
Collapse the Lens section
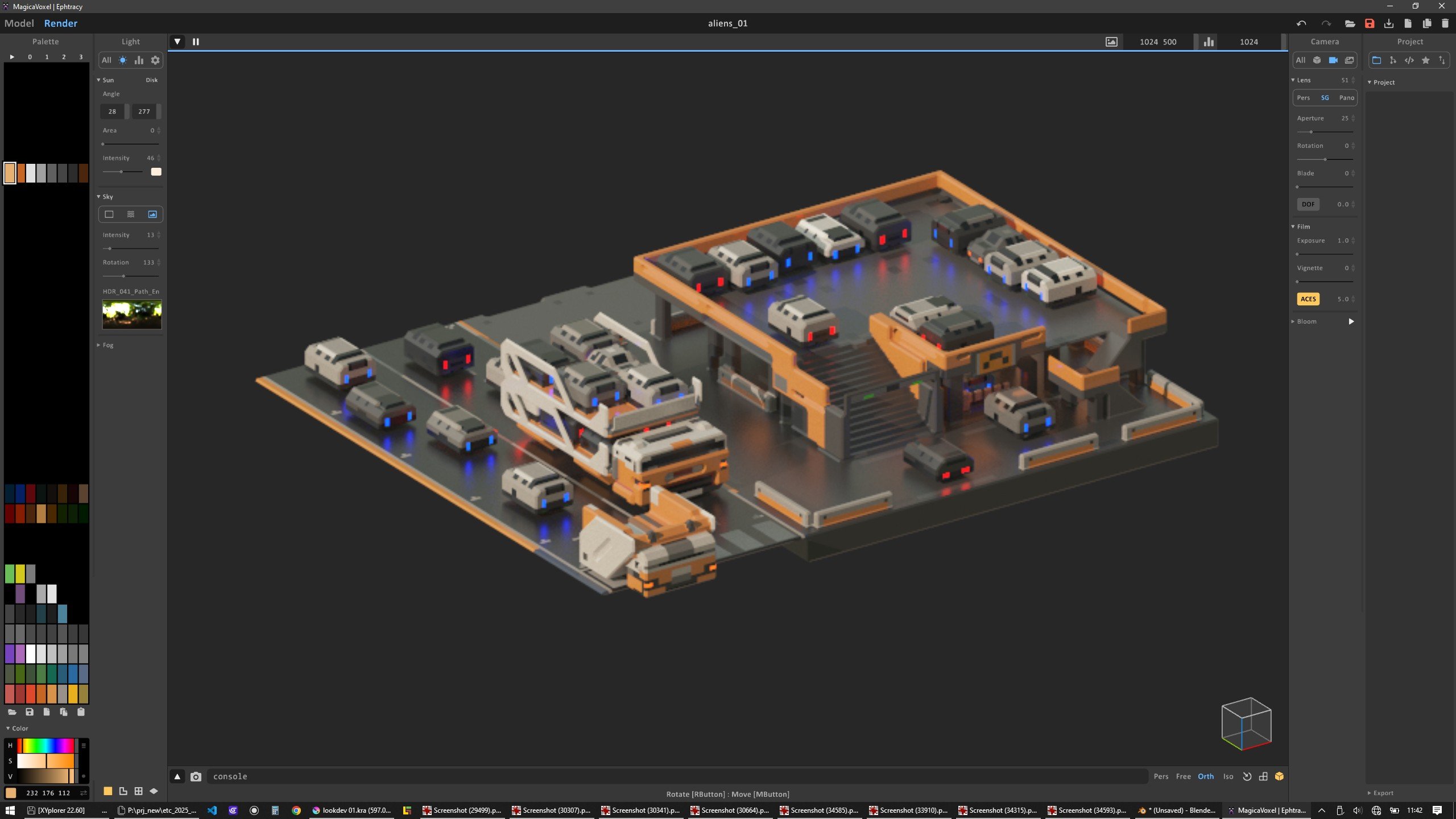click(1301, 80)
